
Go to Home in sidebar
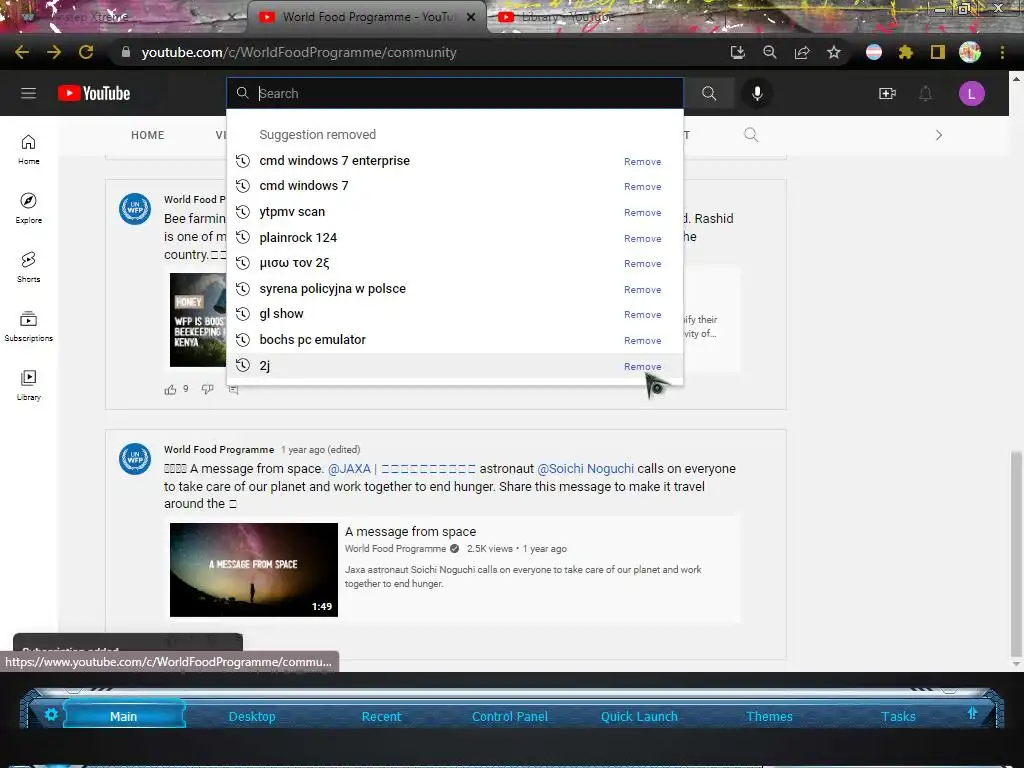(28, 150)
